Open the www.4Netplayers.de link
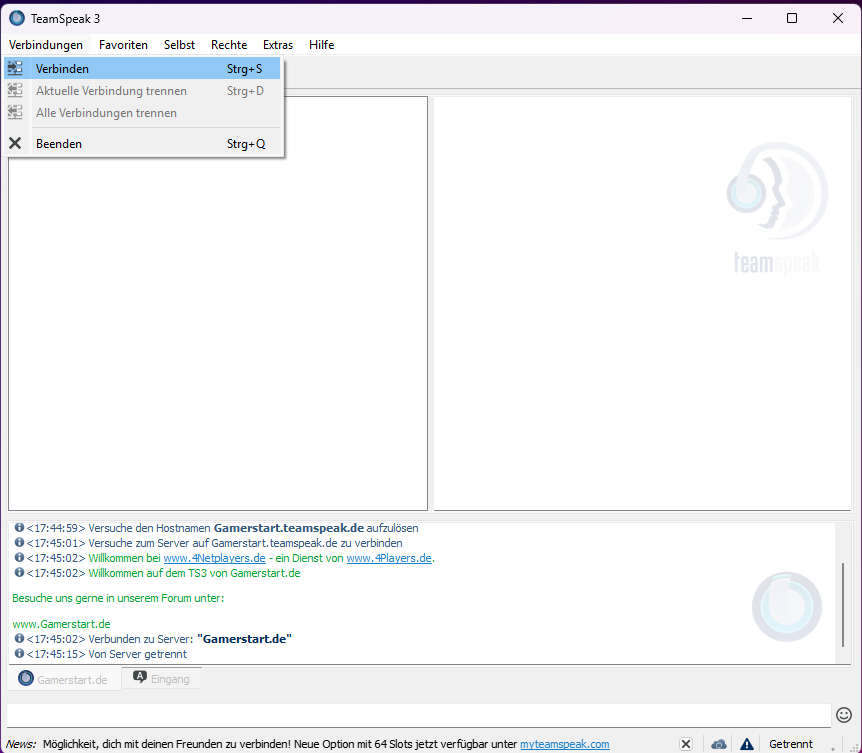Viewport: 862px width, 753px height. (214, 558)
